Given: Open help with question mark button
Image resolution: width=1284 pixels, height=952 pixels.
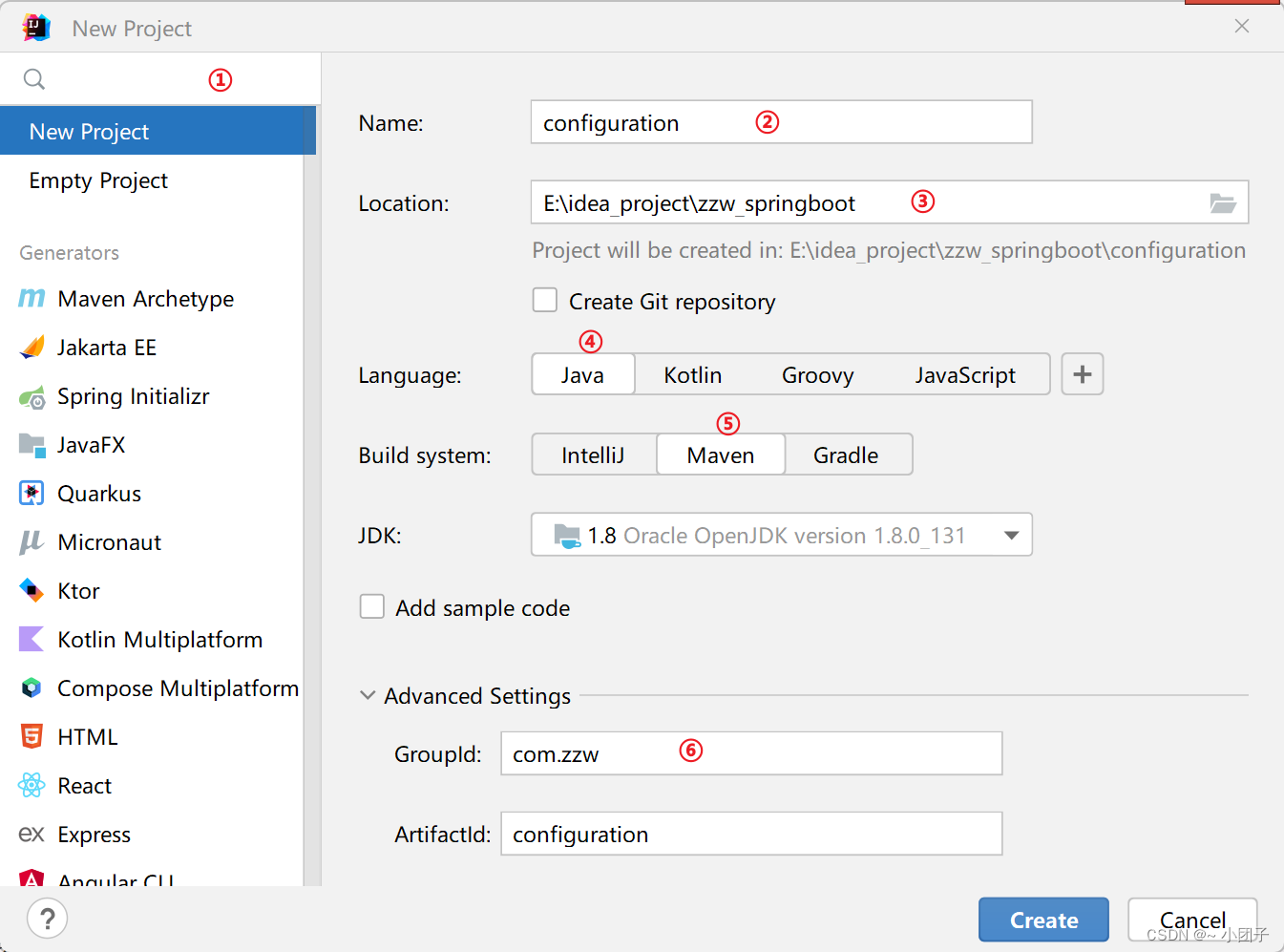Looking at the screenshot, I should tap(47, 919).
